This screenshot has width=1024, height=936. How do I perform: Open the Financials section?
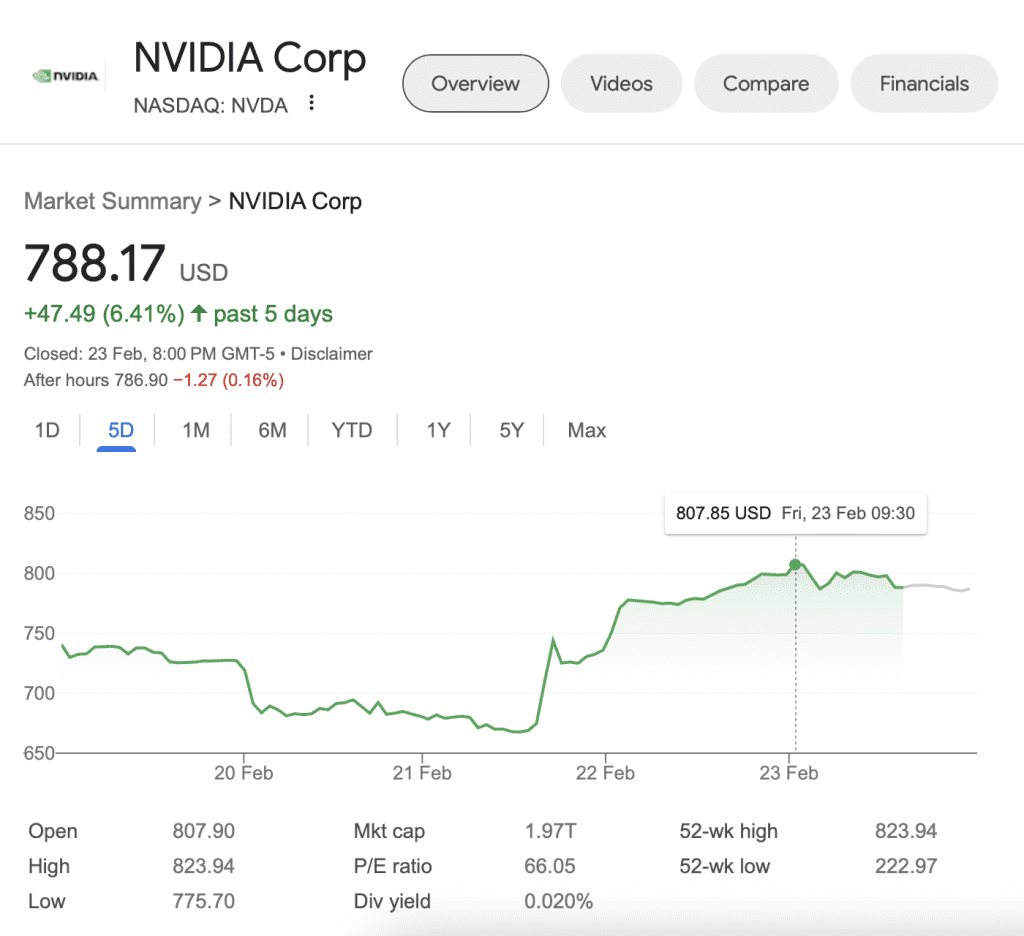(924, 84)
